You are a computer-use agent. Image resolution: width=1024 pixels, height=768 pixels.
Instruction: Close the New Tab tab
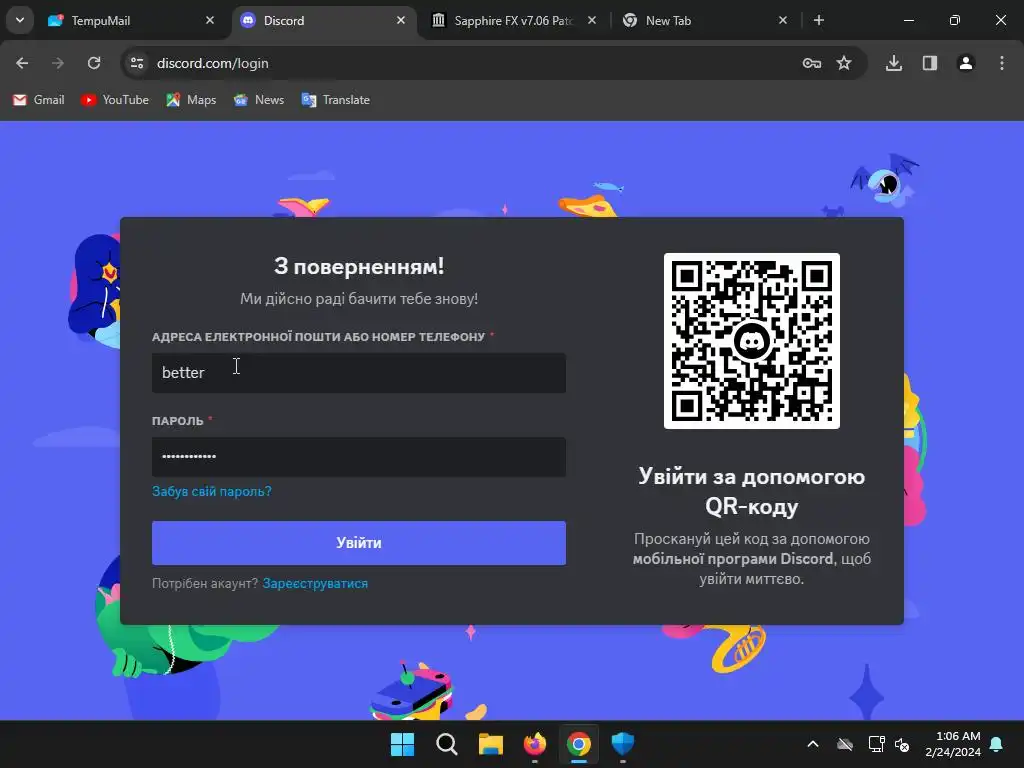tap(783, 20)
